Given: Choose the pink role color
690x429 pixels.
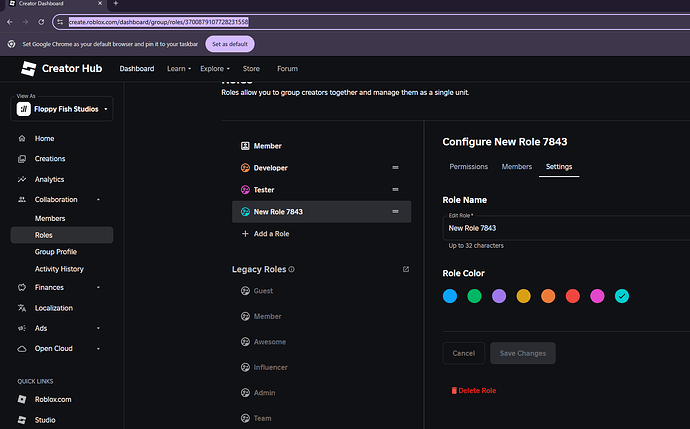Looking at the screenshot, I should coord(597,296).
